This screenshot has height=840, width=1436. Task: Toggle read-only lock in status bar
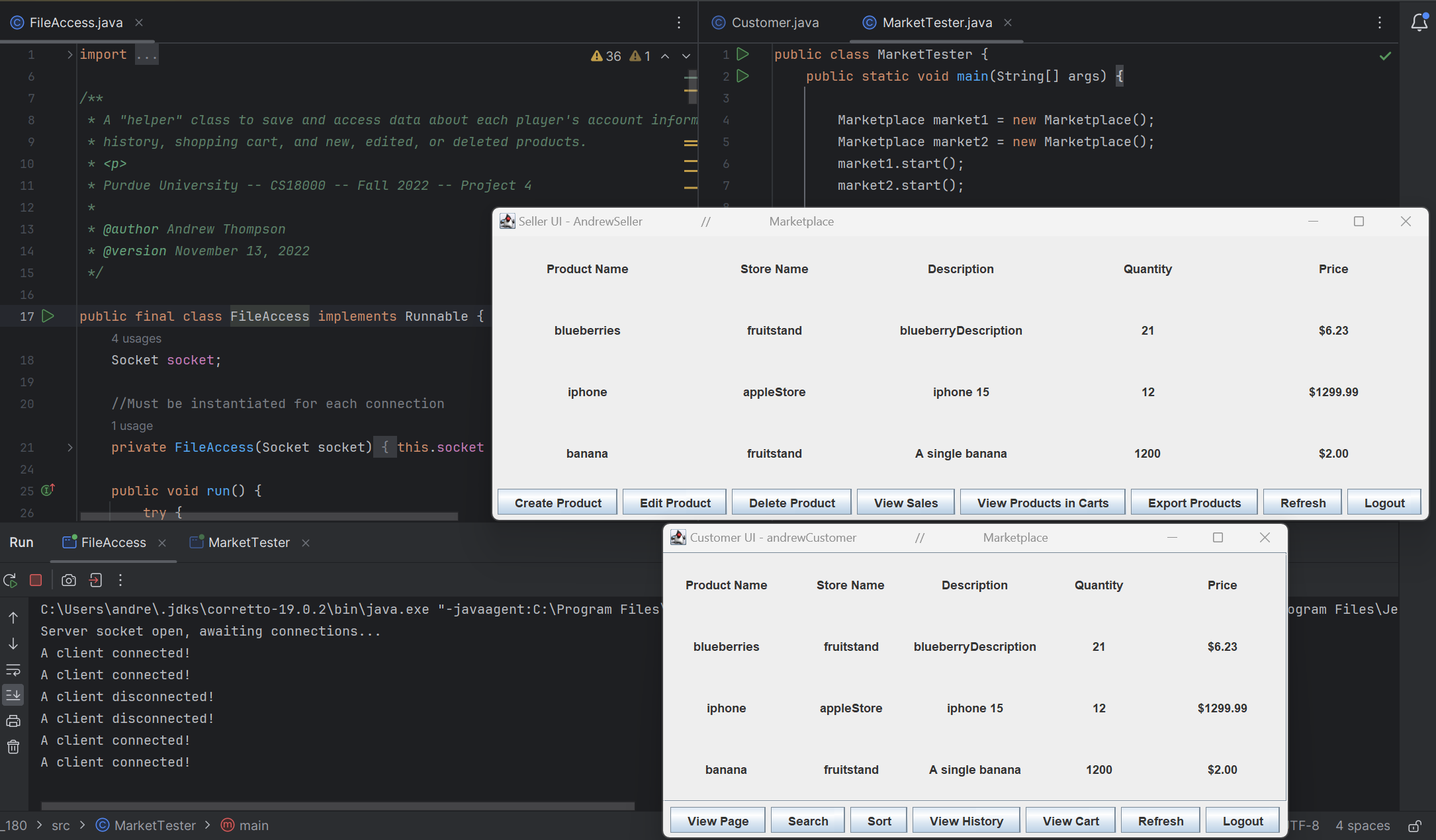(x=1415, y=825)
